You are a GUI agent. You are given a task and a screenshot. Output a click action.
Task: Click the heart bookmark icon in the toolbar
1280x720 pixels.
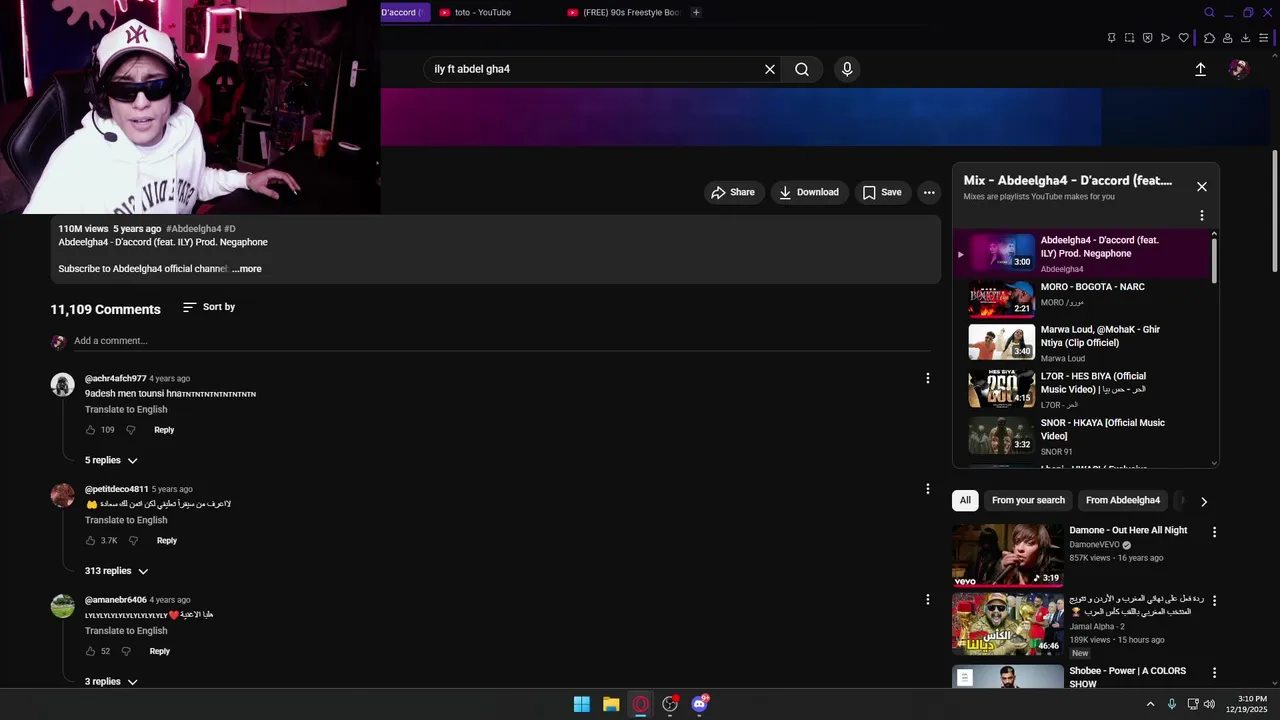(x=1183, y=38)
